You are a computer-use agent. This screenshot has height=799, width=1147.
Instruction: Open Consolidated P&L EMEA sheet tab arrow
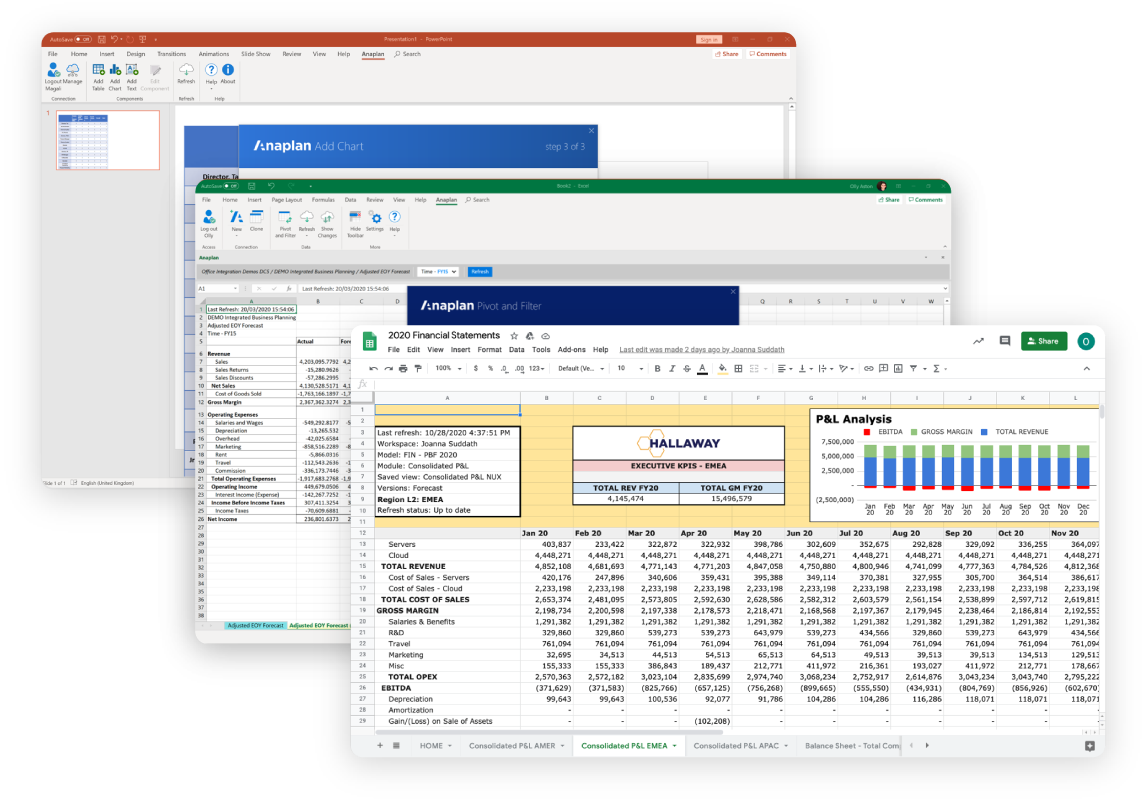coord(674,746)
